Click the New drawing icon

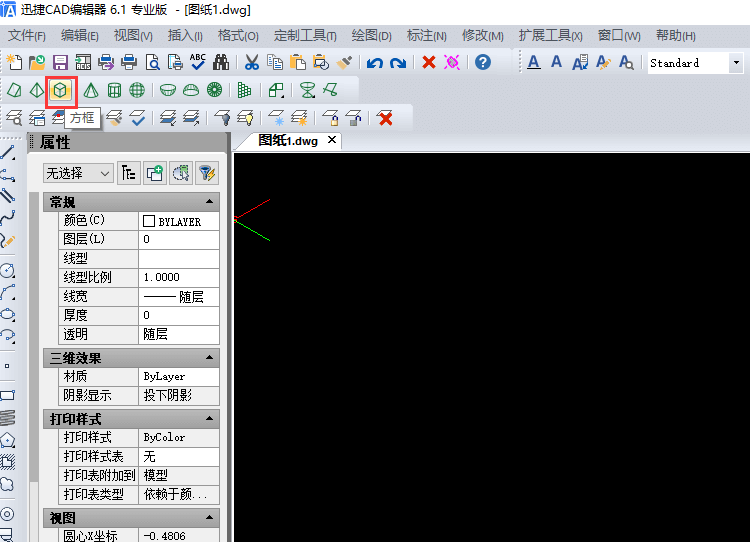pos(14,63)
